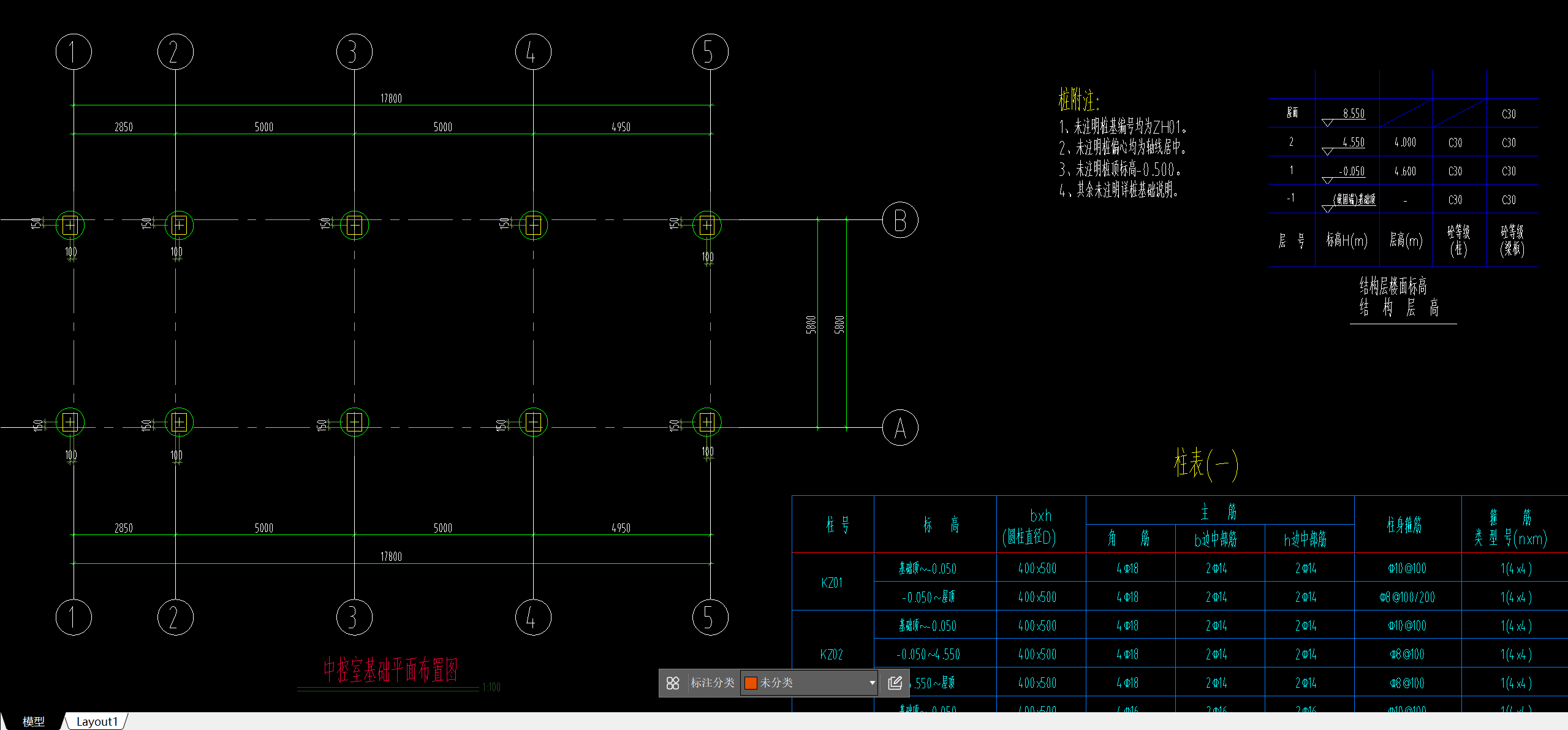
Task: Switch to the 模型 tab
Action: click(34, 721)
